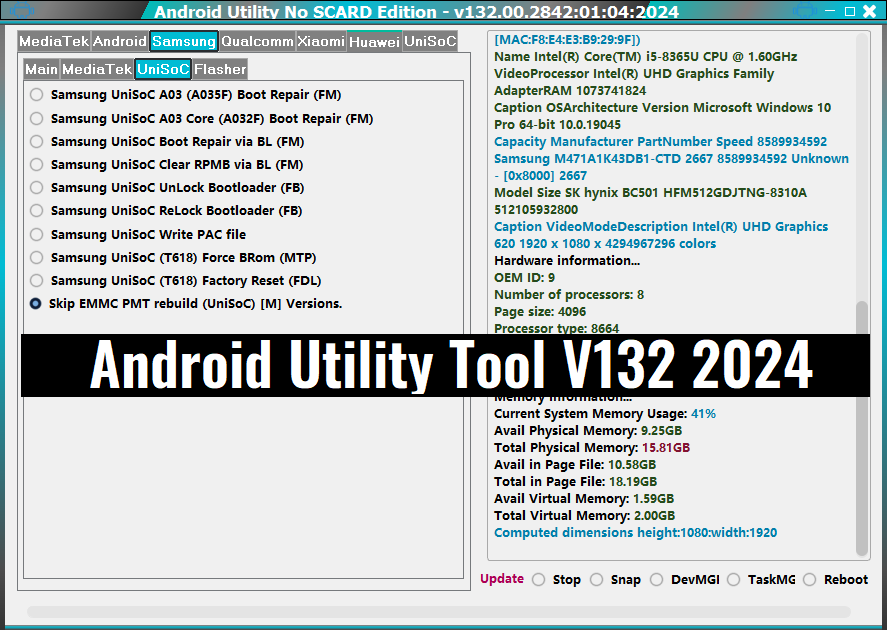Click the log panel vertical scrollbar thumb
Viewport: 887px width, 630px height.
click(x=862, y=428)
